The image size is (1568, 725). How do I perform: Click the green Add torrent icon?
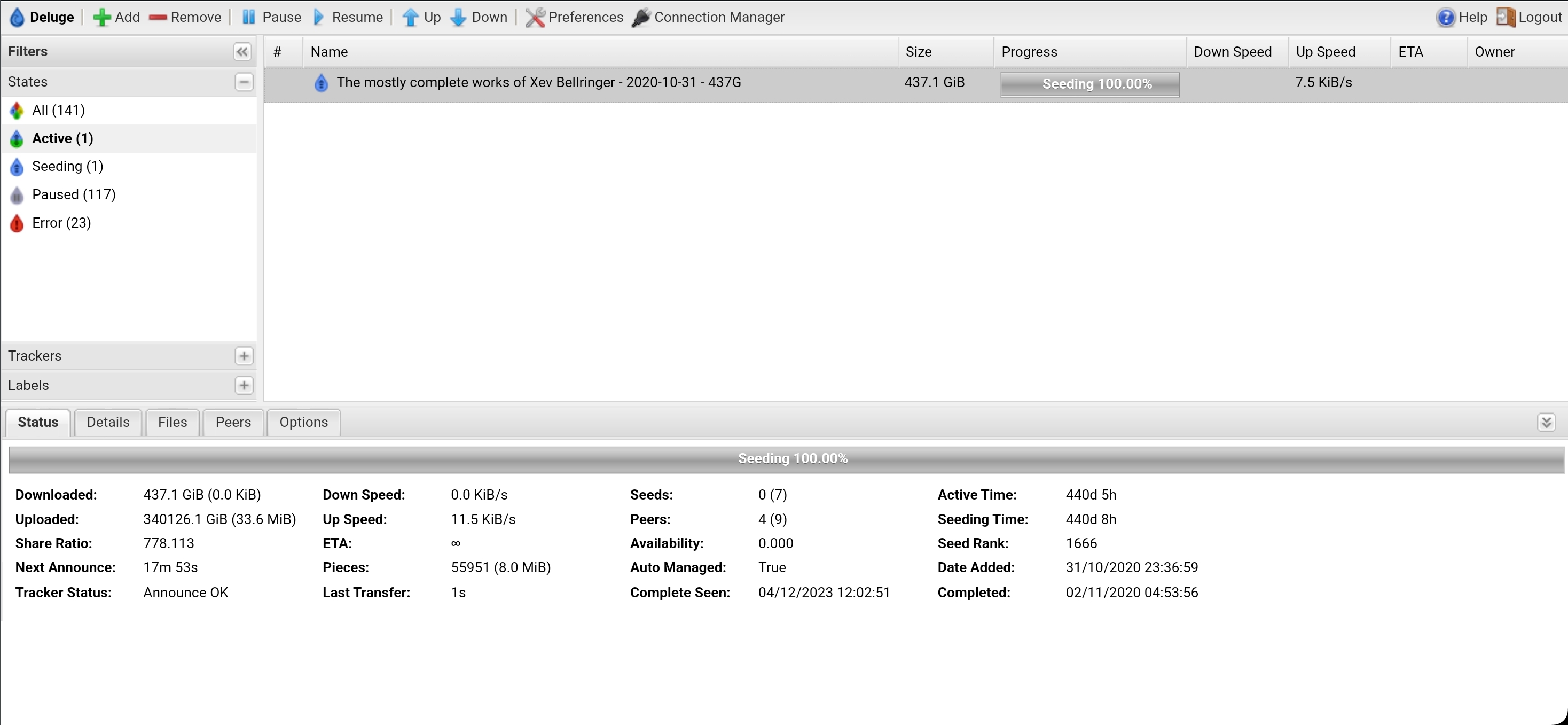tap(101, 17)
